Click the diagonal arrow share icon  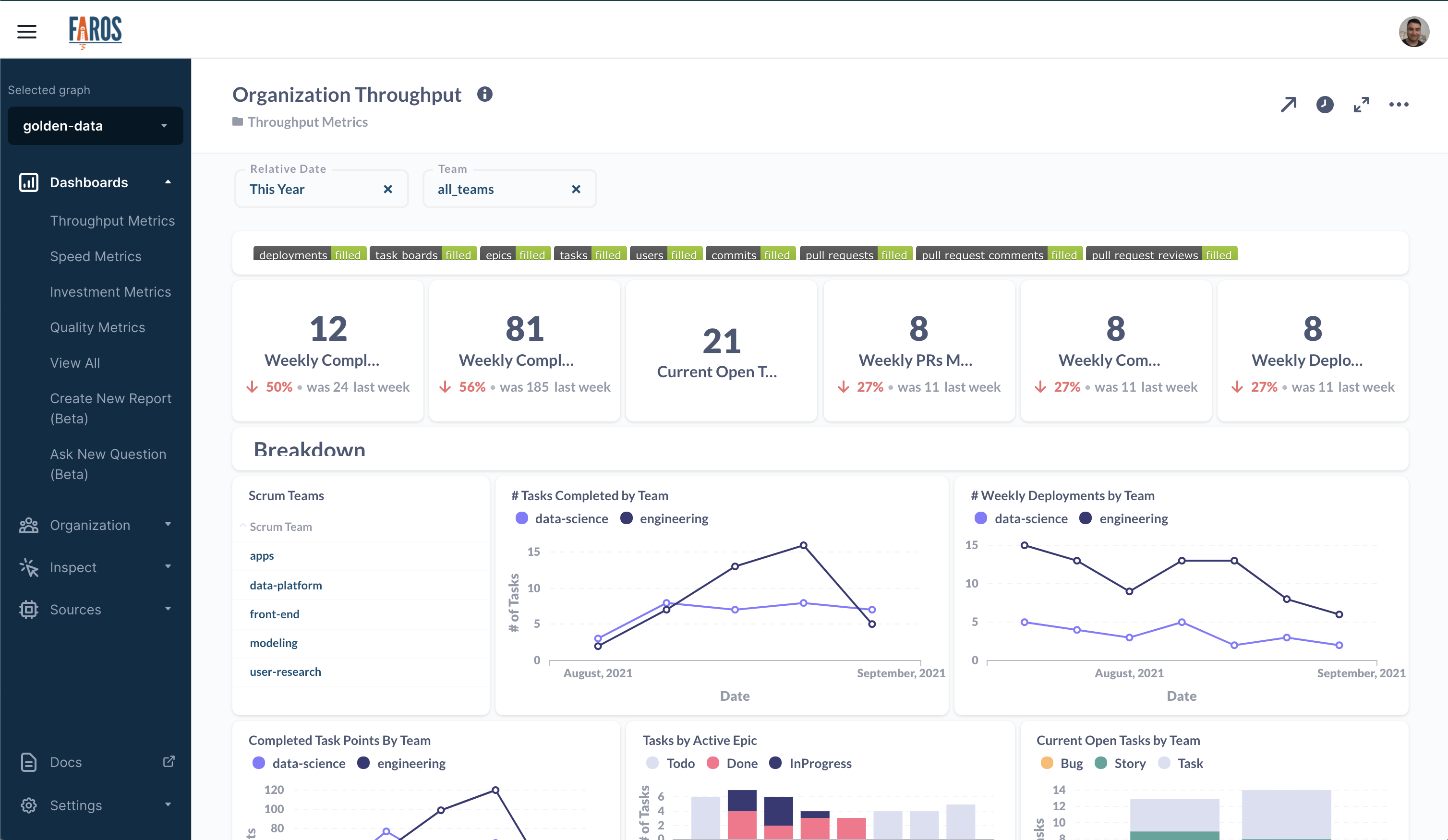(x=1288, y=105)
